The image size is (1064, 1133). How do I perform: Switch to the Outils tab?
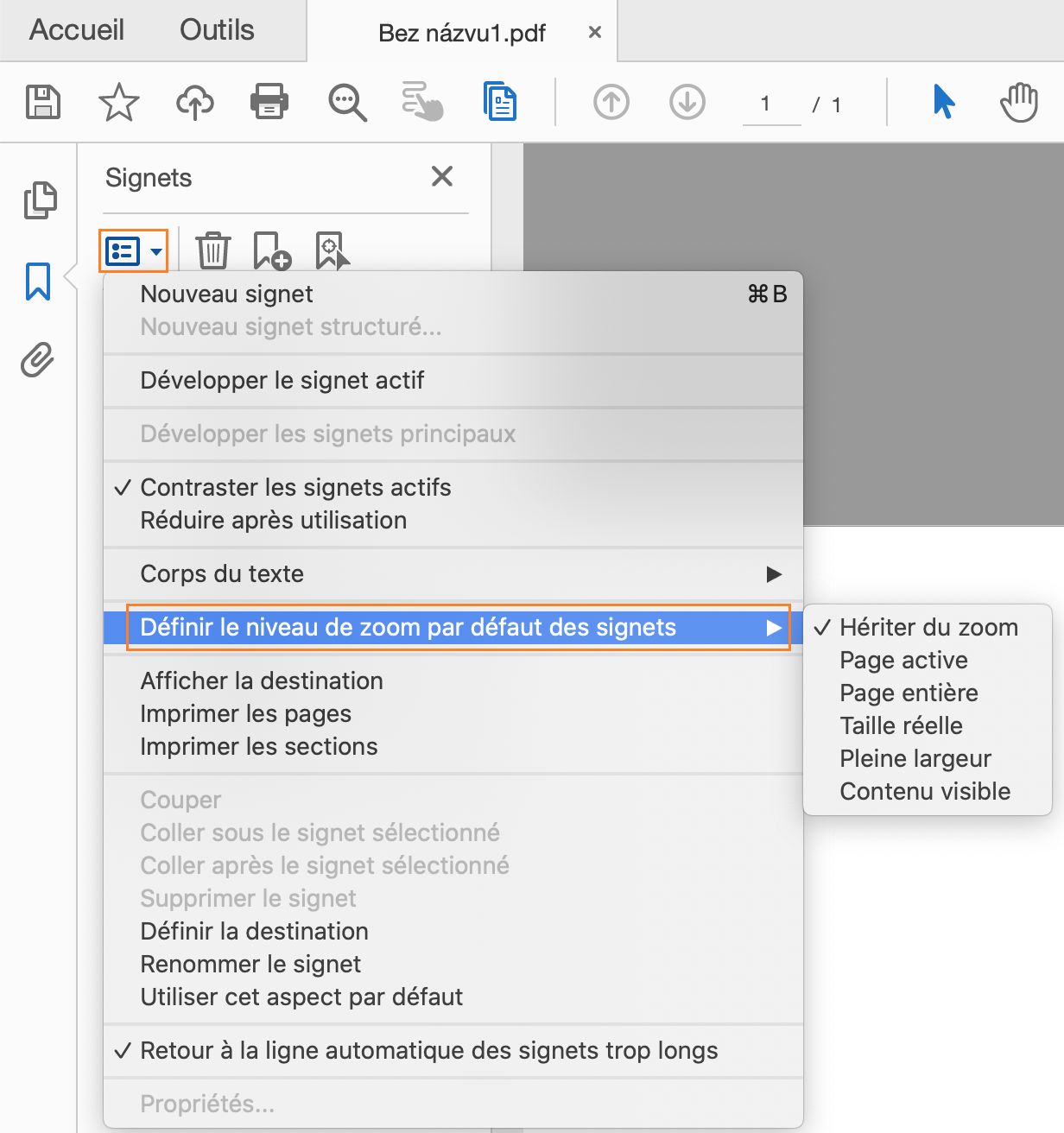coord(216,29)
